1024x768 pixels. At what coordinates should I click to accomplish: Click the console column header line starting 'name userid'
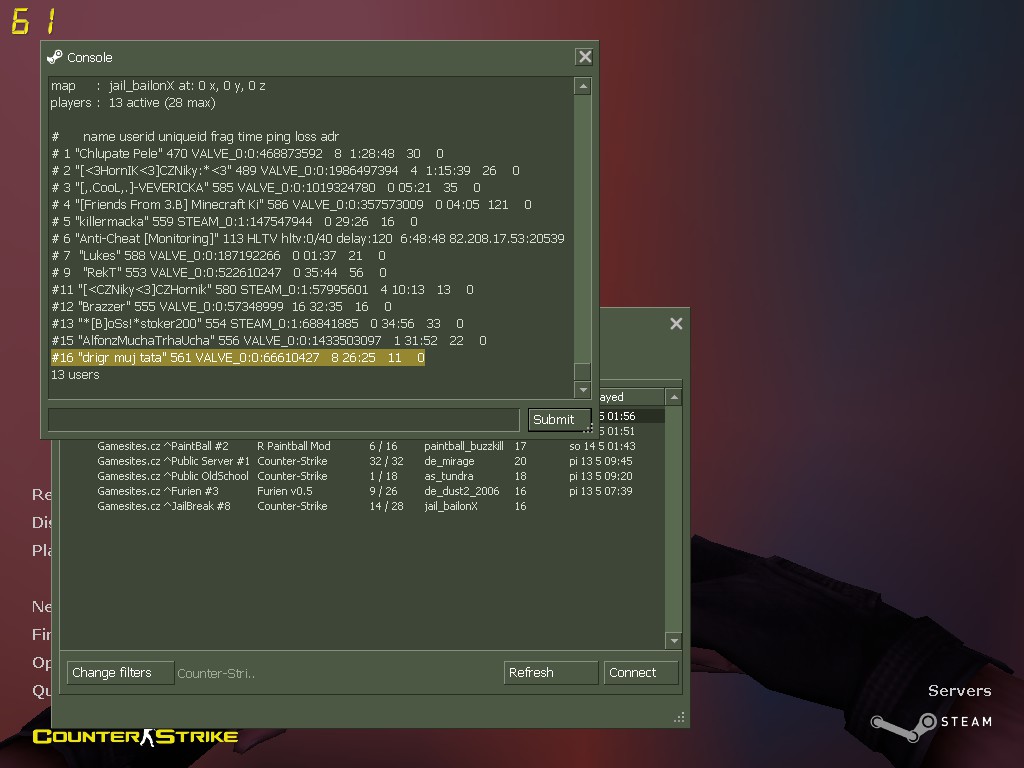195,137
